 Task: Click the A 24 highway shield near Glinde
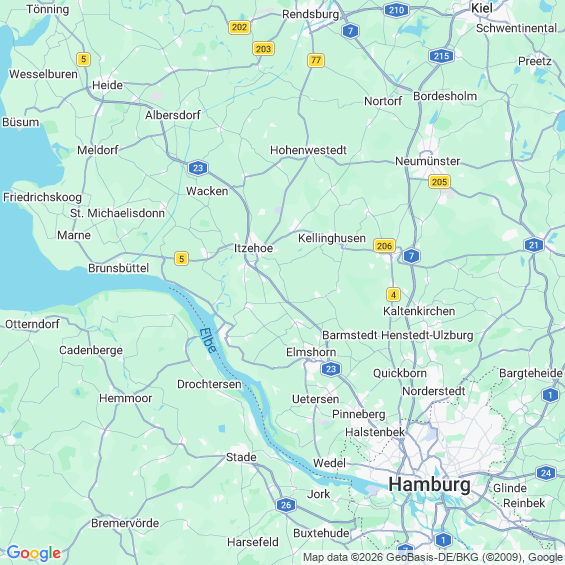click(546, 473)
